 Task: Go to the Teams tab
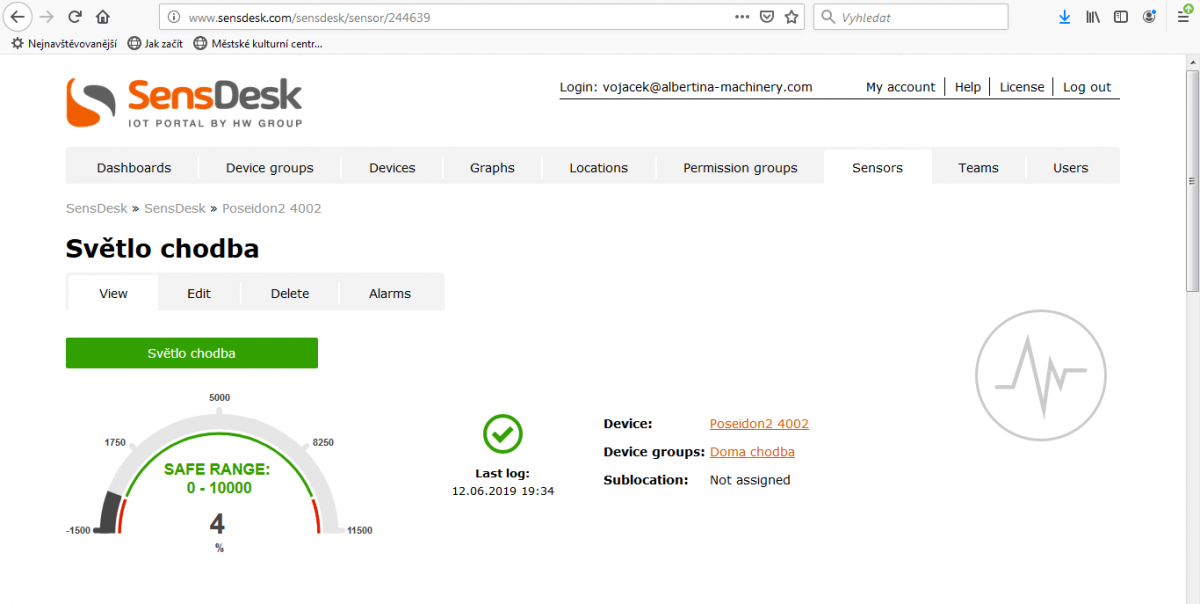click(978, 168)
